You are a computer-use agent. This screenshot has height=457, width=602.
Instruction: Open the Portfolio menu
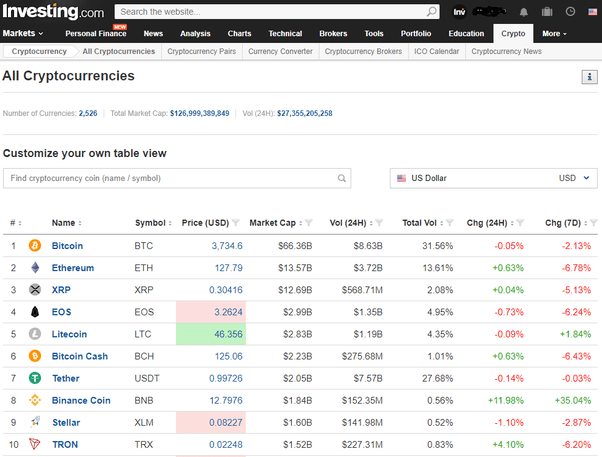416,33
